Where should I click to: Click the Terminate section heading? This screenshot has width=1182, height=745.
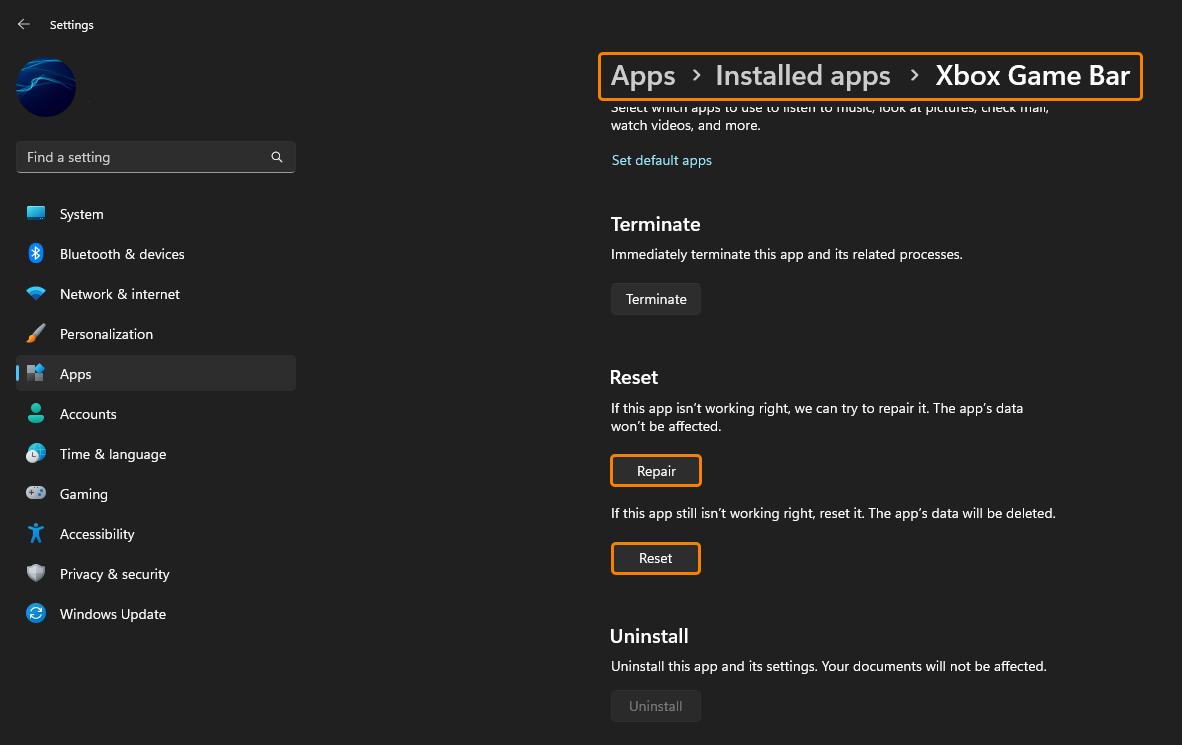[655, 224]
